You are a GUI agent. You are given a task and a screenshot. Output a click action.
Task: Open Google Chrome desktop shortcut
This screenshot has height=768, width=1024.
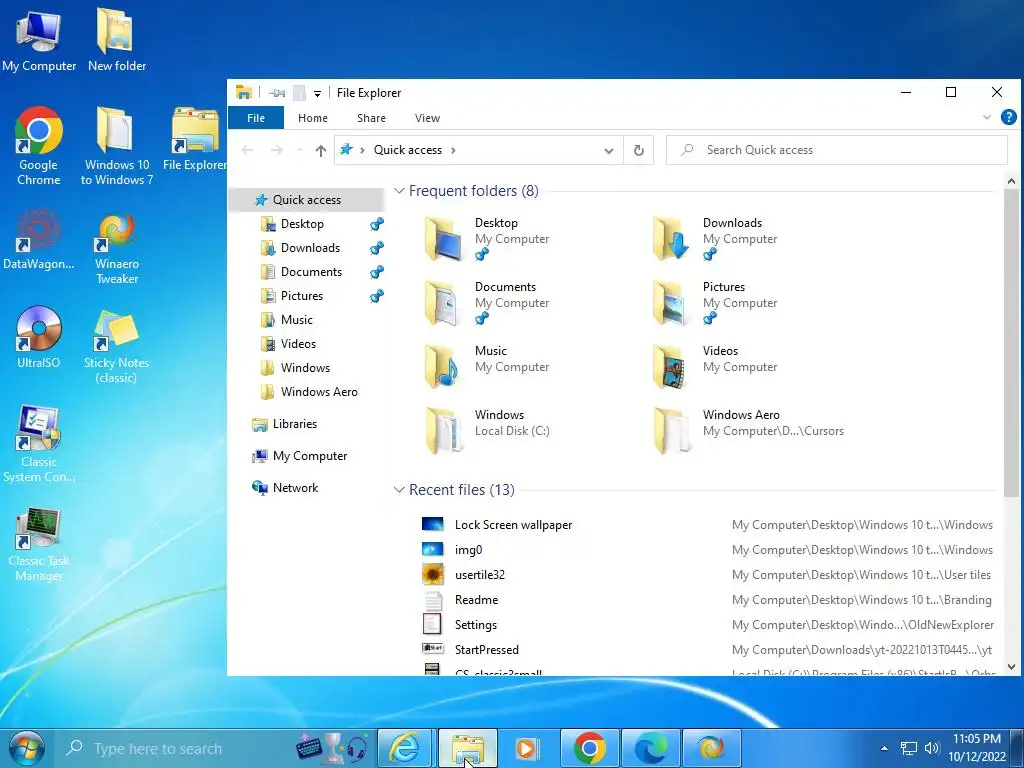(x=39, y=146)
